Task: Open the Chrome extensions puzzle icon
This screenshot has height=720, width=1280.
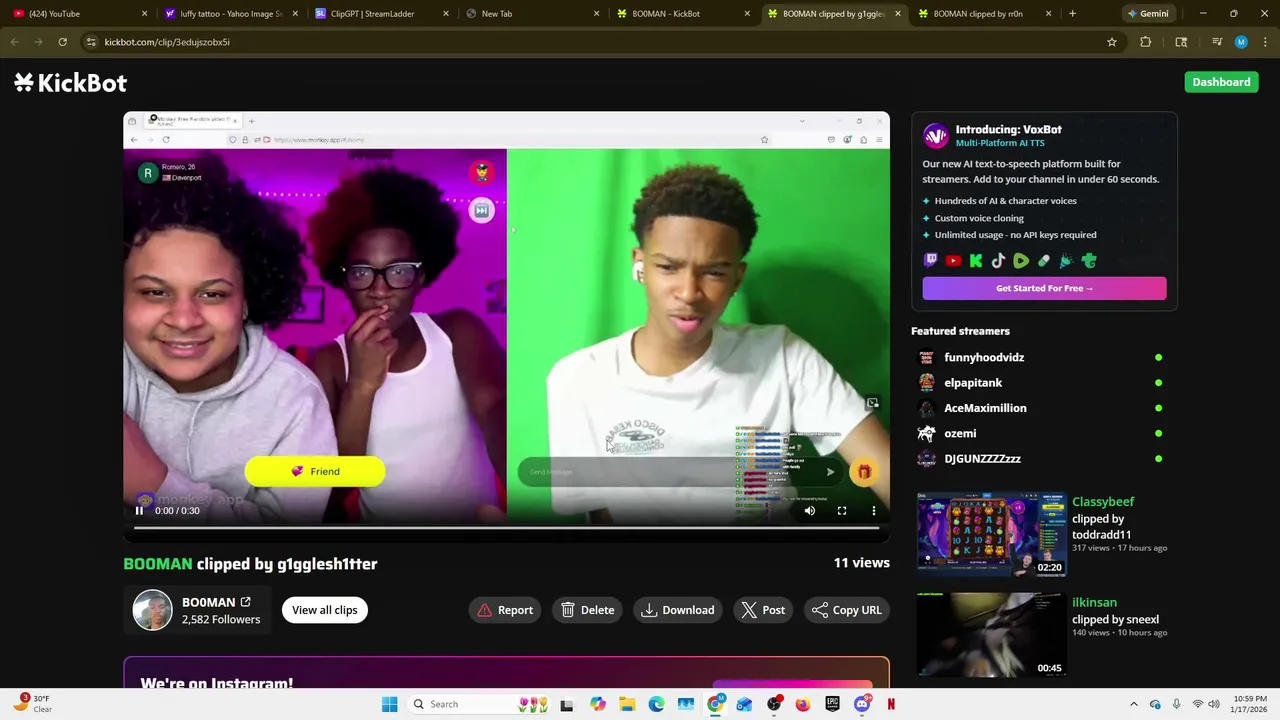Action: (1146, 42)
